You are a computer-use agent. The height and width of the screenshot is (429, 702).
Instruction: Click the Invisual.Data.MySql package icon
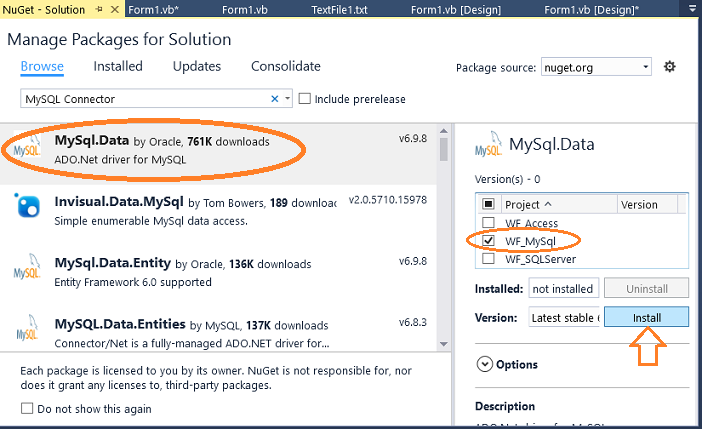pyautogui.click(x=28, y=206)
